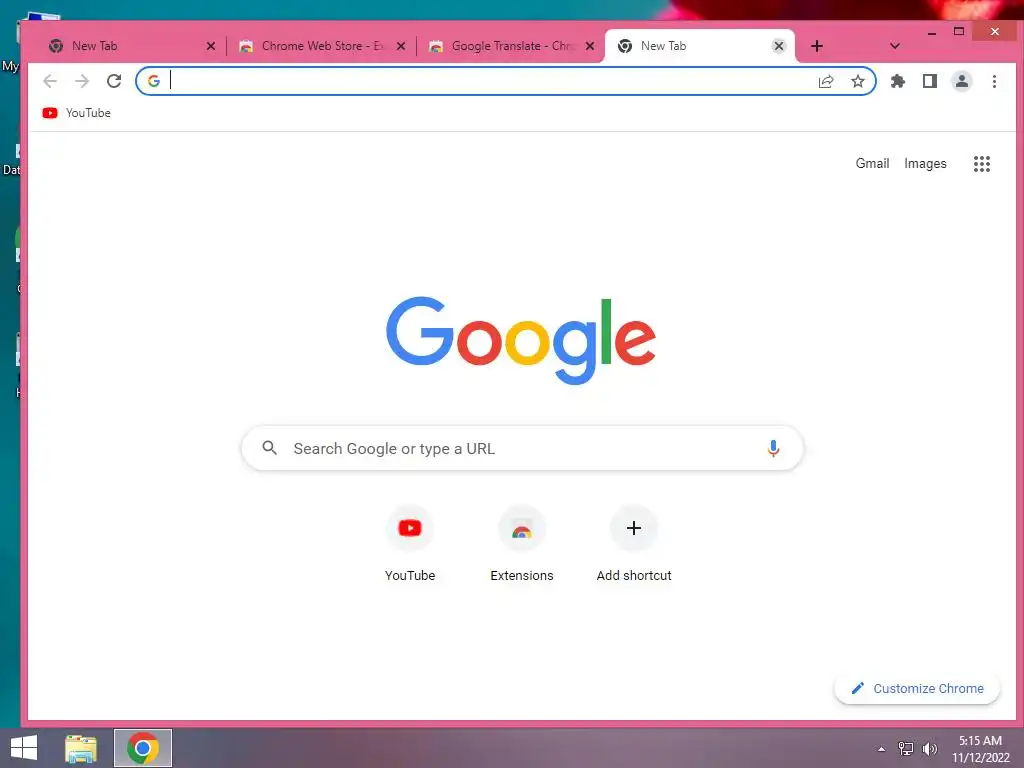The height and width of the screenshot is (768, 1024).
Task: Go forward using the forward arrow
Action: pos(82,81)
